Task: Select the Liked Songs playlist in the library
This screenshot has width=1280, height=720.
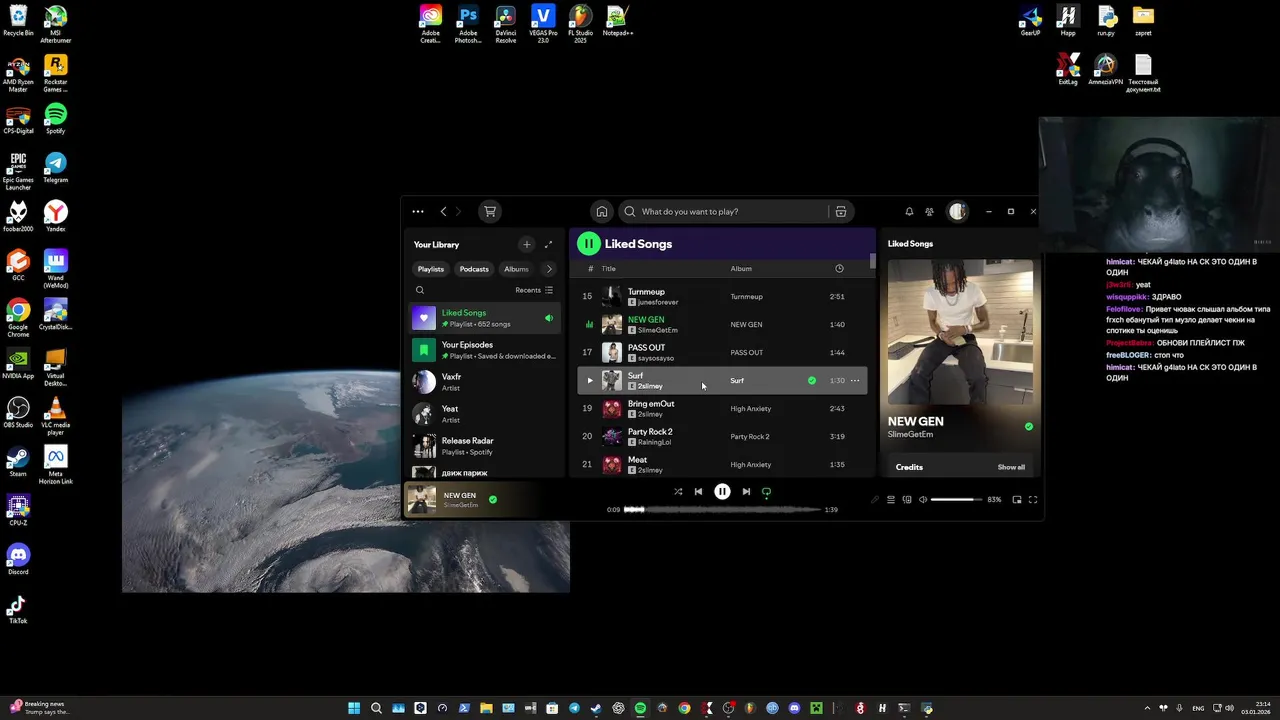Action: point(485,318)
